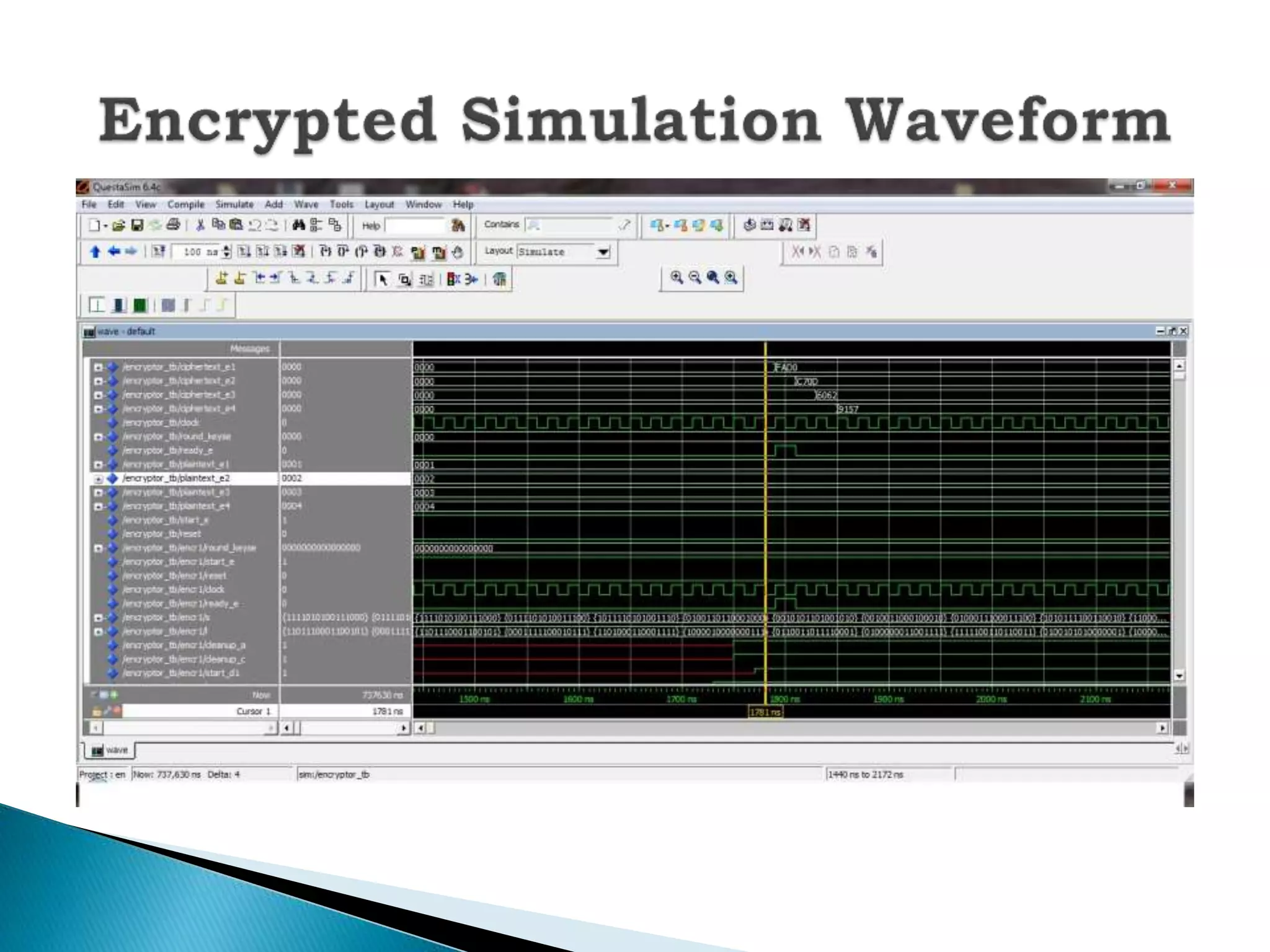The height and width of the screenshot is (952, 1270).
Task: Click the Save diskette icon
Action: tap(138, 226)
